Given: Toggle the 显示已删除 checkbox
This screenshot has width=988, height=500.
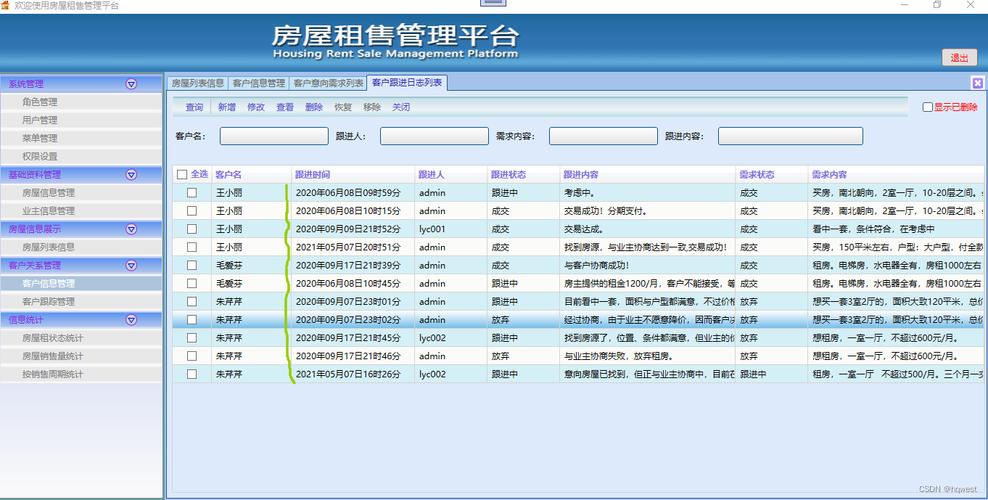Looking at the screenshot, I should (928, 107).
